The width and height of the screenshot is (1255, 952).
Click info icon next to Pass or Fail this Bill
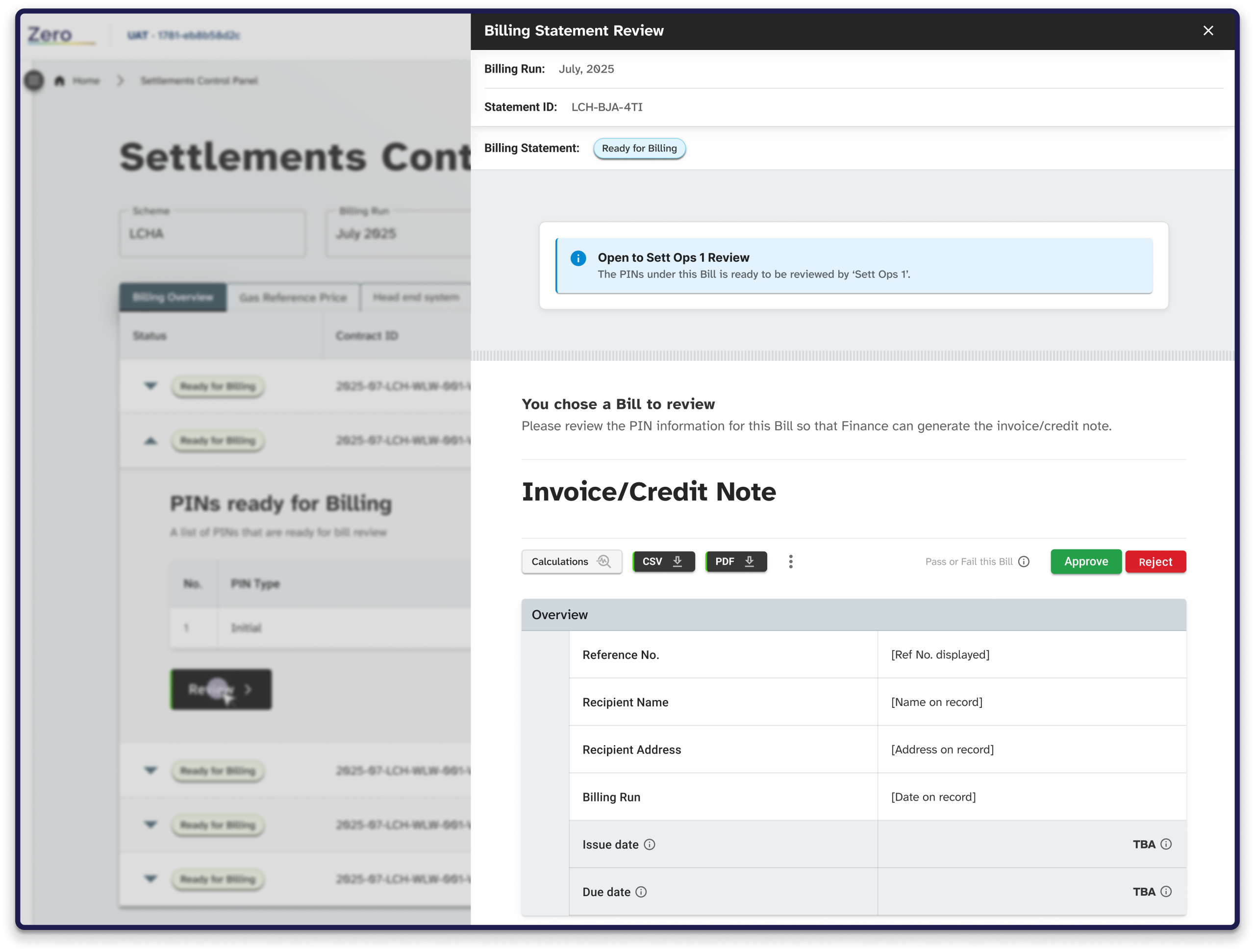click(1024, 561)
